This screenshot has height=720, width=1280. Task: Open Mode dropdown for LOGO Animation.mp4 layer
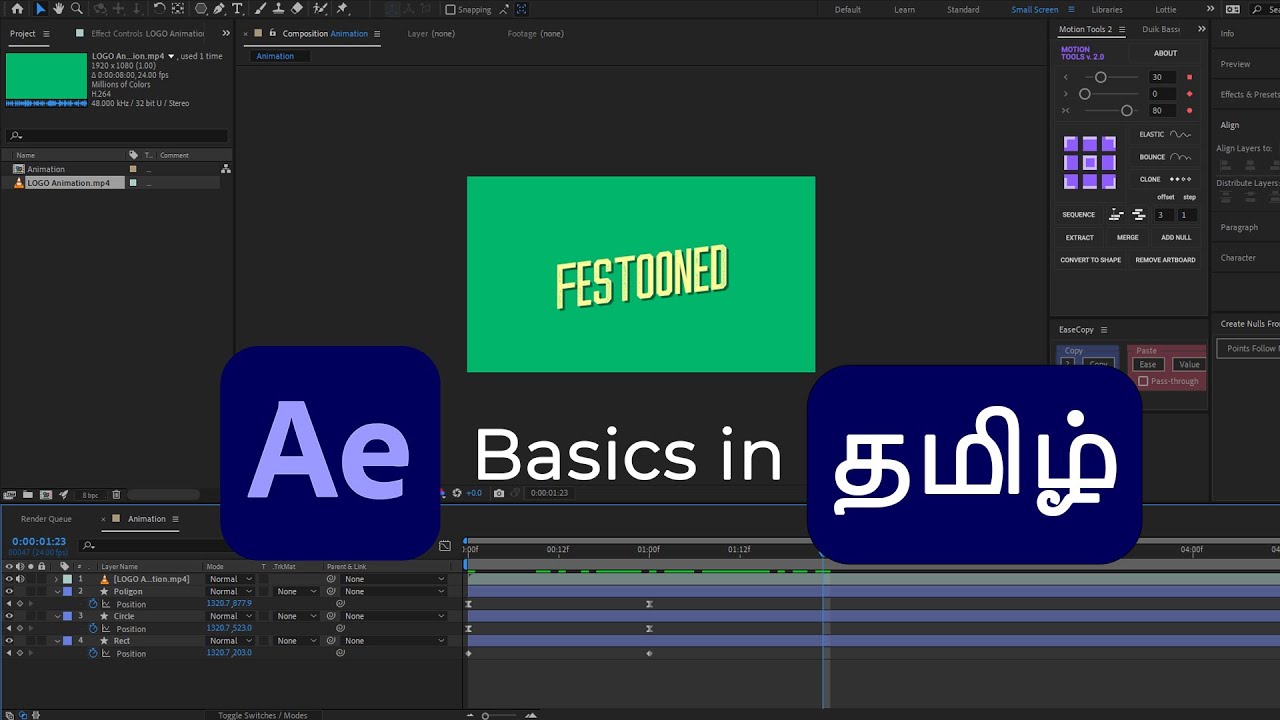tap(230, 579)
